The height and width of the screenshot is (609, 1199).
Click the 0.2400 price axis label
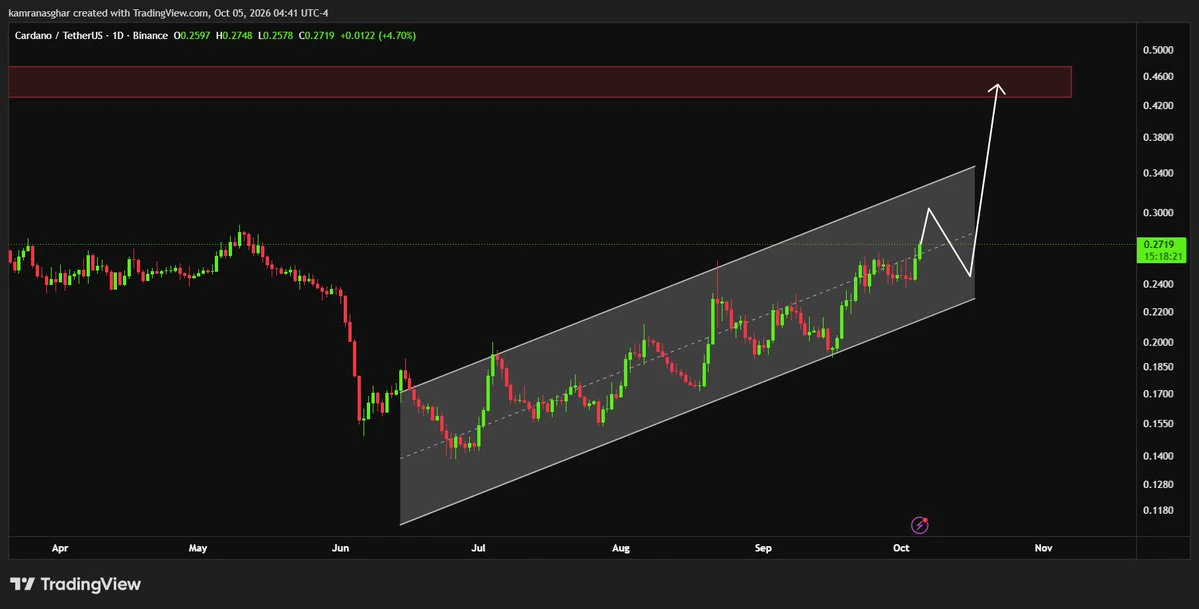tap(1158, 285)
